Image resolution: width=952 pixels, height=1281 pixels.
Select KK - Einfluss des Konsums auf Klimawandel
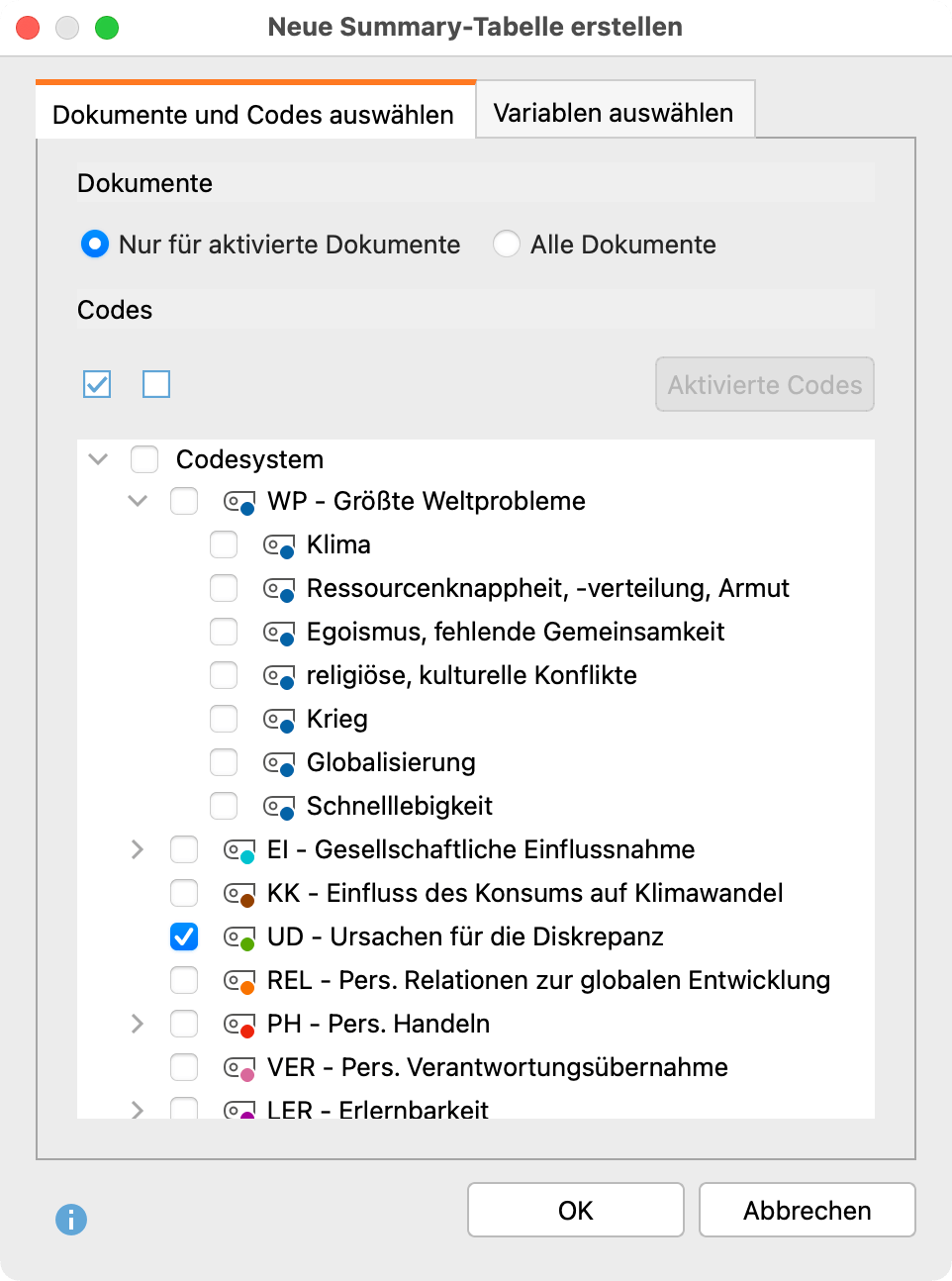(525, 893)
